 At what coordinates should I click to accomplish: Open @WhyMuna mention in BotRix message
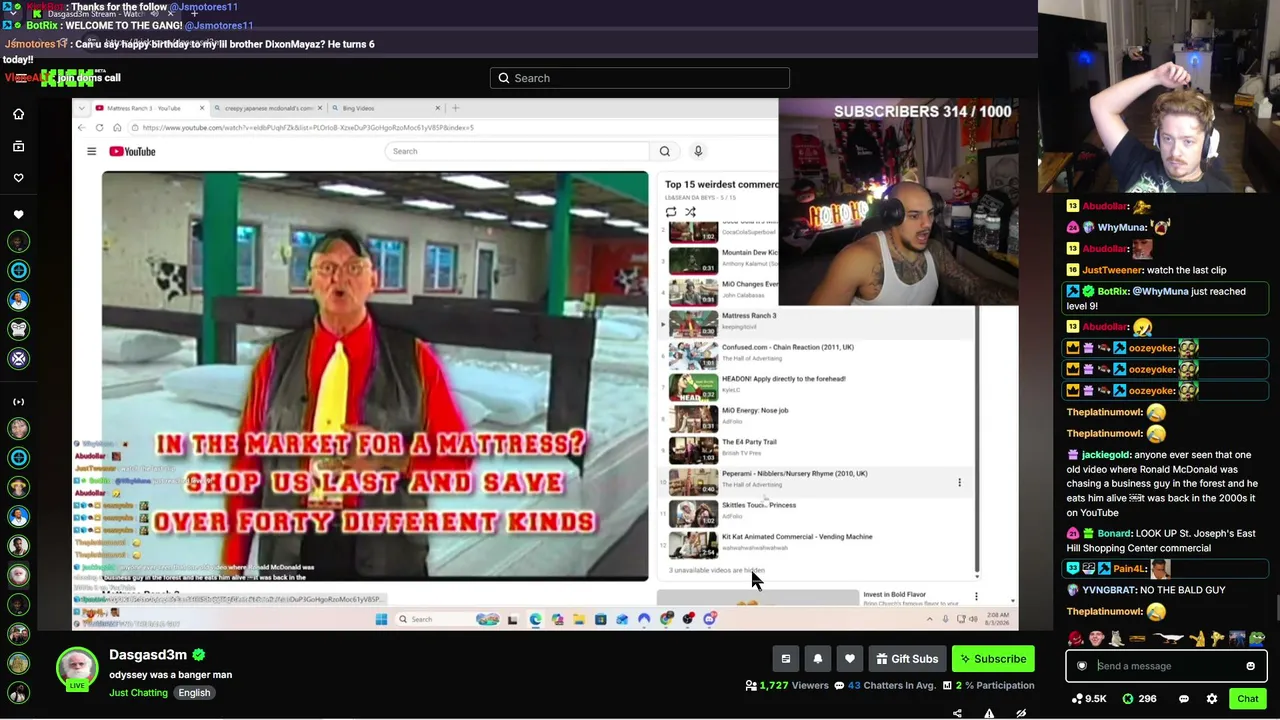(x=1161, y=291)
